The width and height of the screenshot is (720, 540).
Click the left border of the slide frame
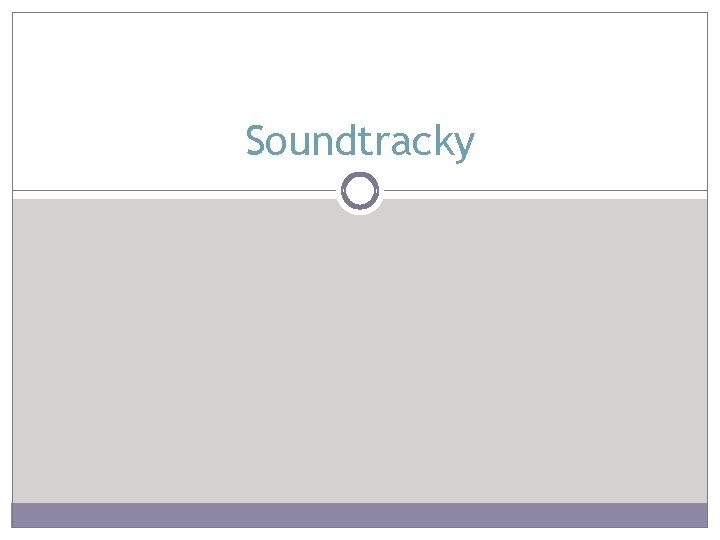12,257
